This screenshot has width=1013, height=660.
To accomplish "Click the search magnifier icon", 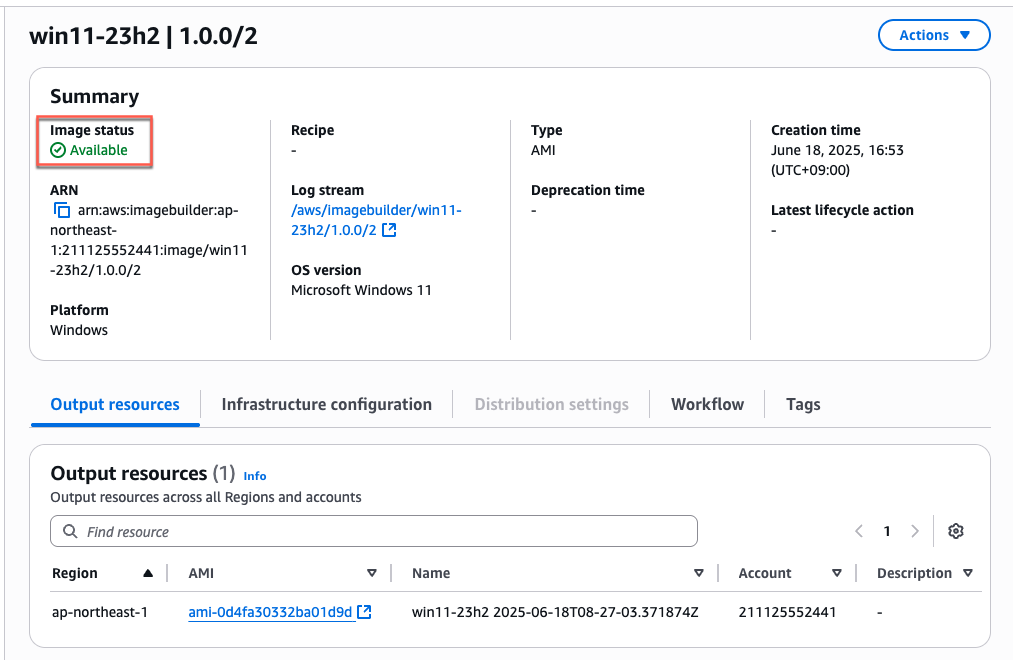I will click(x=70, y=532).
